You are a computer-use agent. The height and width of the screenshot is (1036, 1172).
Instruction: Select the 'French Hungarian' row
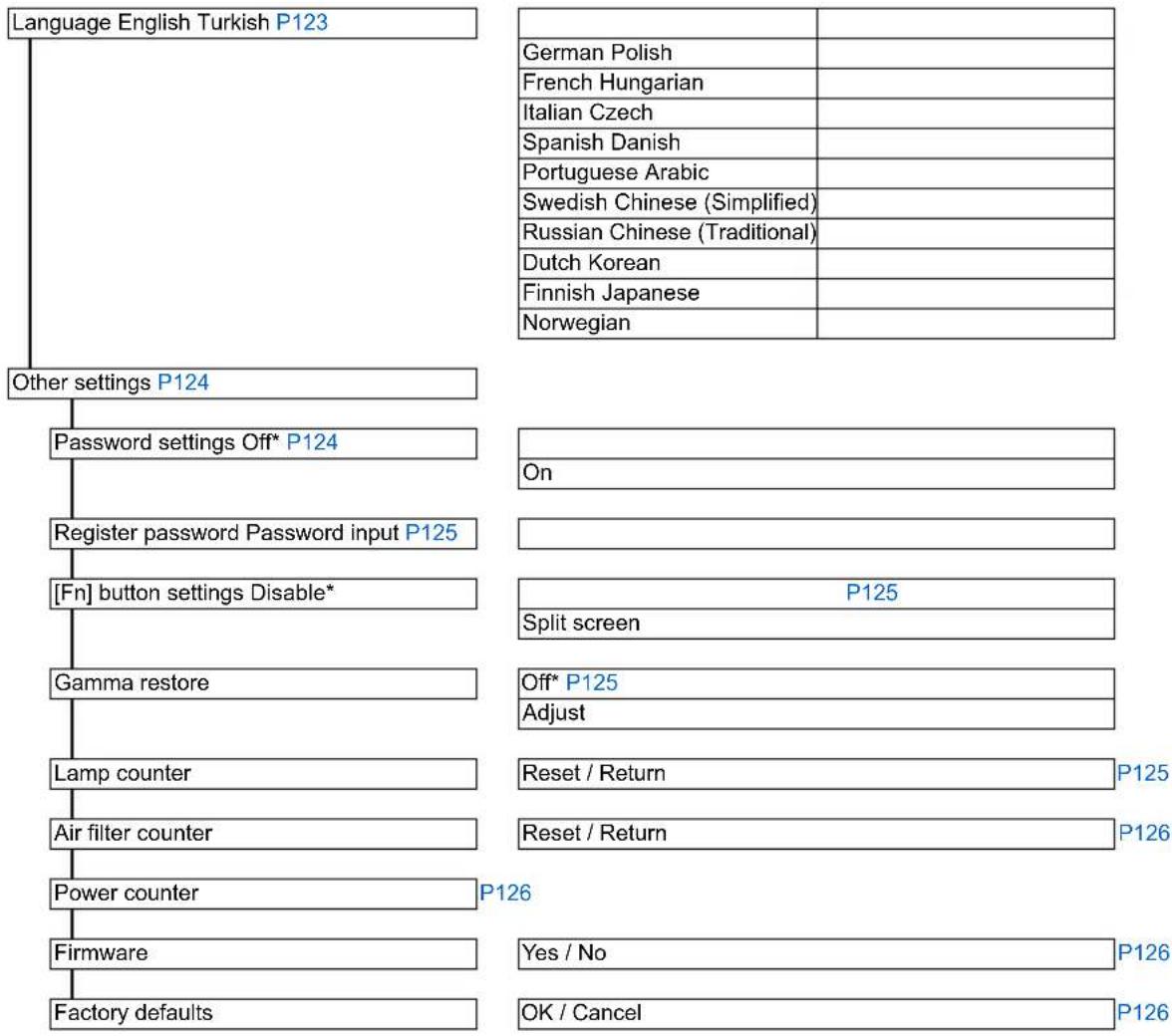click(x=668, y=83)
